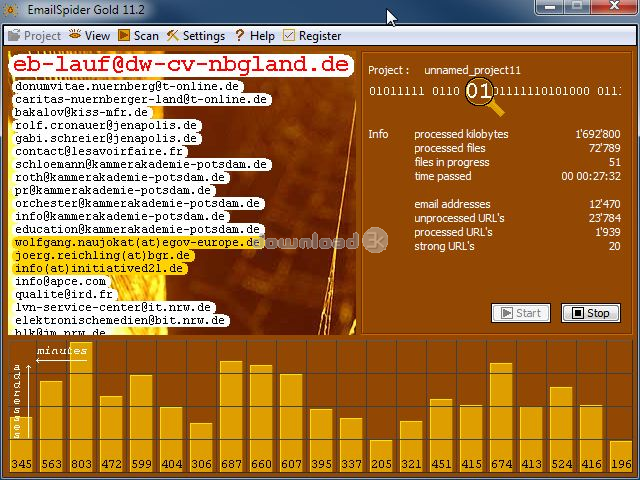Select donumvitae.nuernberg@t-online.de in the list

click(x=127, y=87)
